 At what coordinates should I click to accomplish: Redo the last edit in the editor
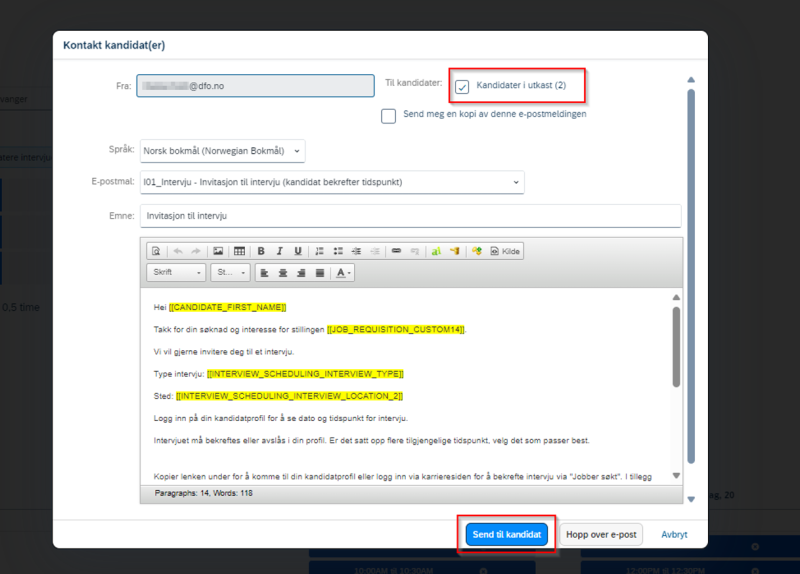[x=196, y=251]
